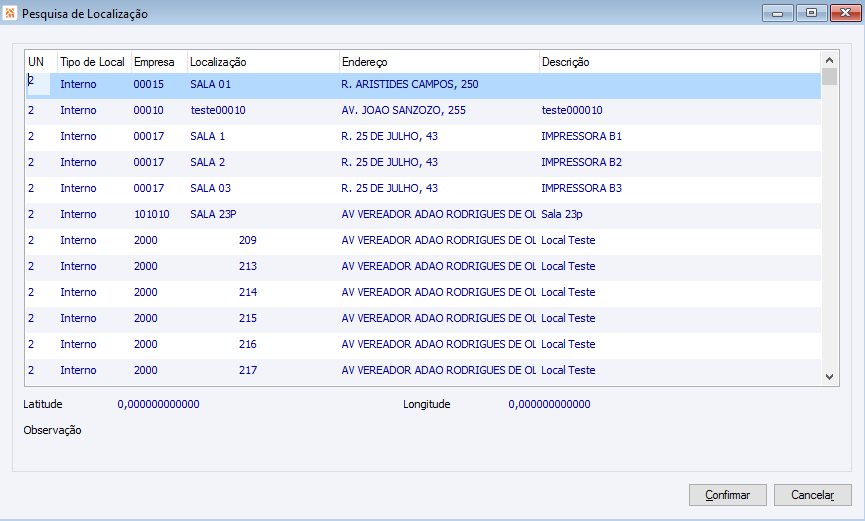Close the Pesquisa de Localização window
The width and height of the screenshot is (865, 521).
pyautogui.click(x=845, y=13)
